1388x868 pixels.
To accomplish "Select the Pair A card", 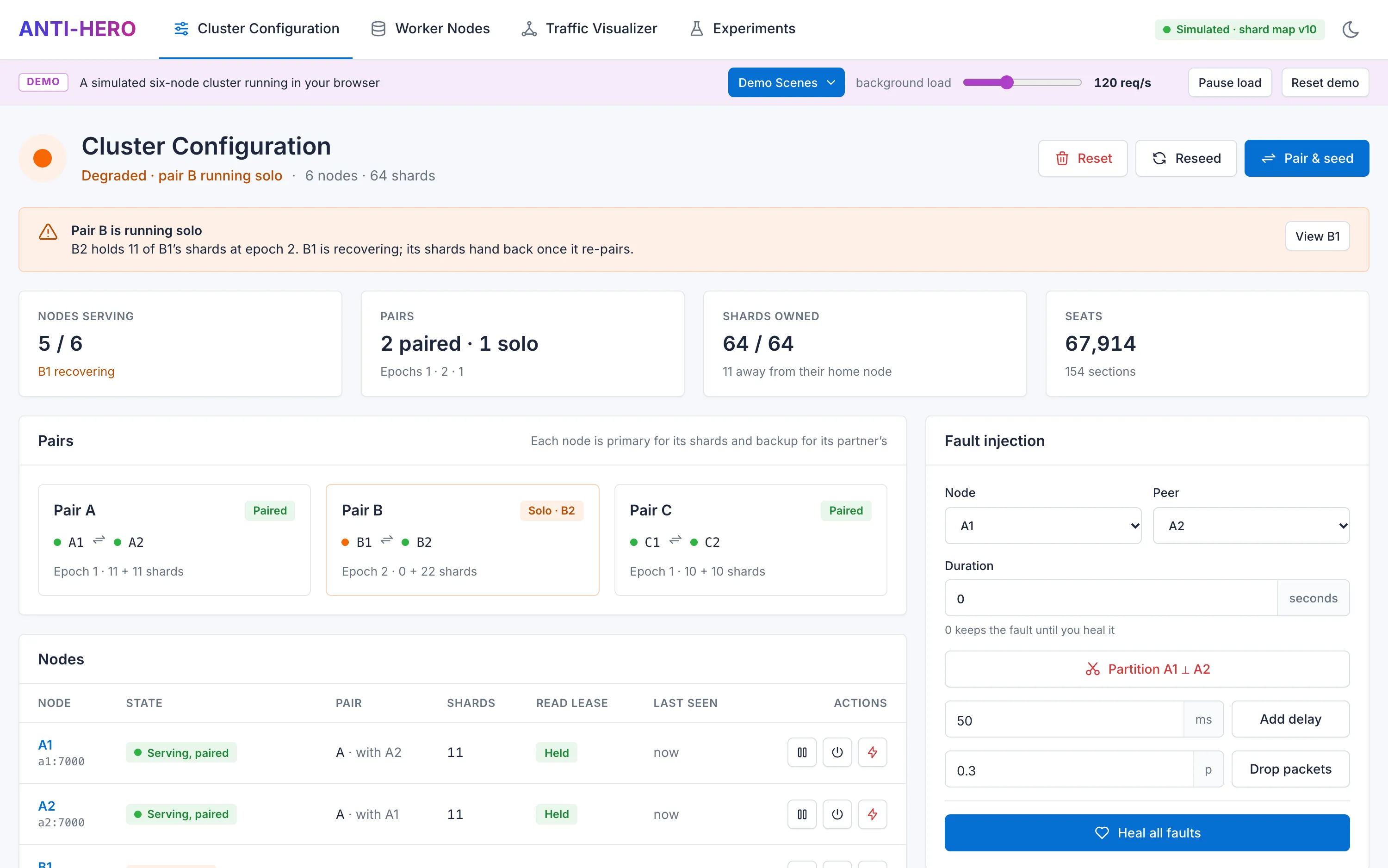I will pyautogui.click(x=174, y=539).
